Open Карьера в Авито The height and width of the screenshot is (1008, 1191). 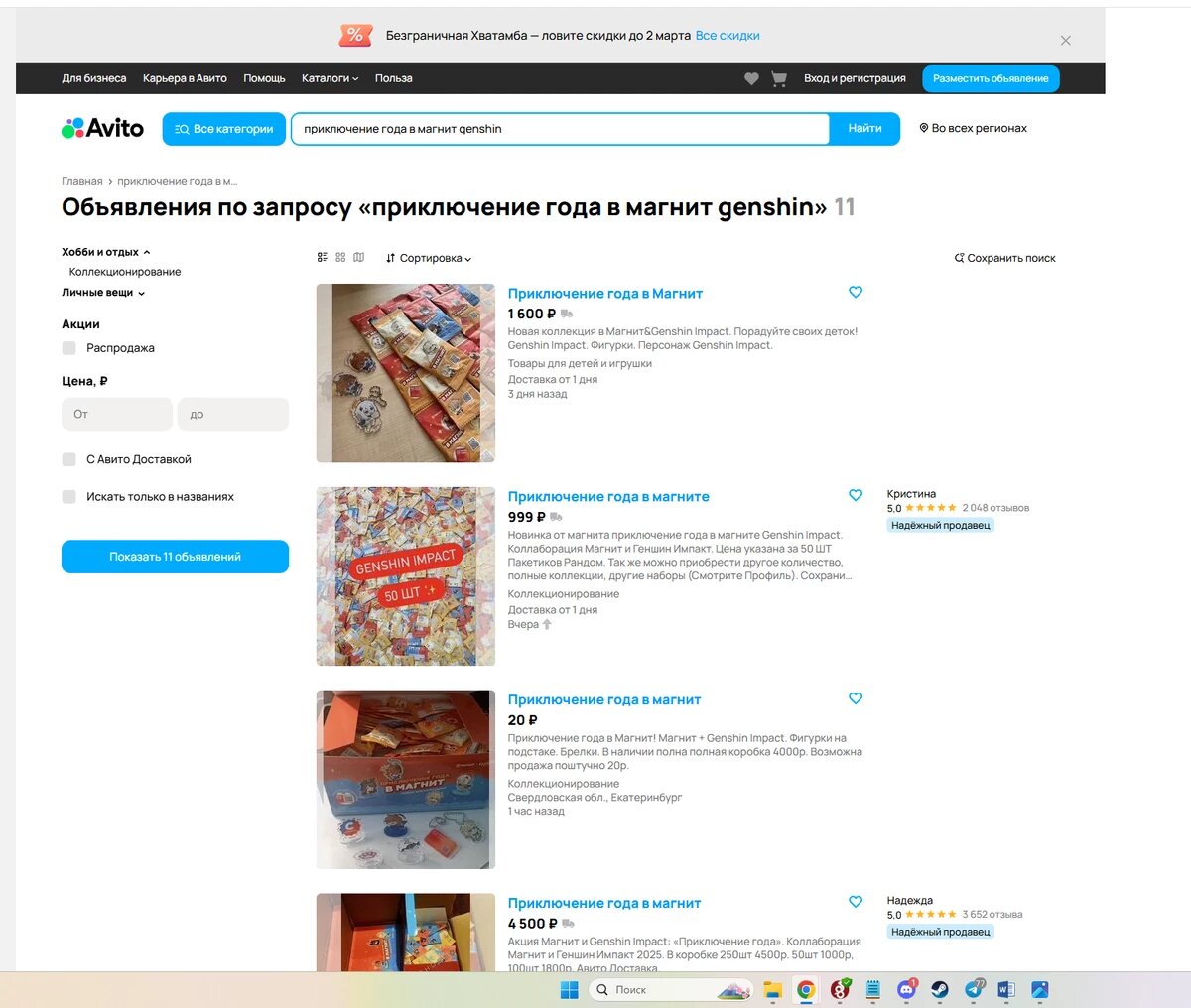point(185,78)
